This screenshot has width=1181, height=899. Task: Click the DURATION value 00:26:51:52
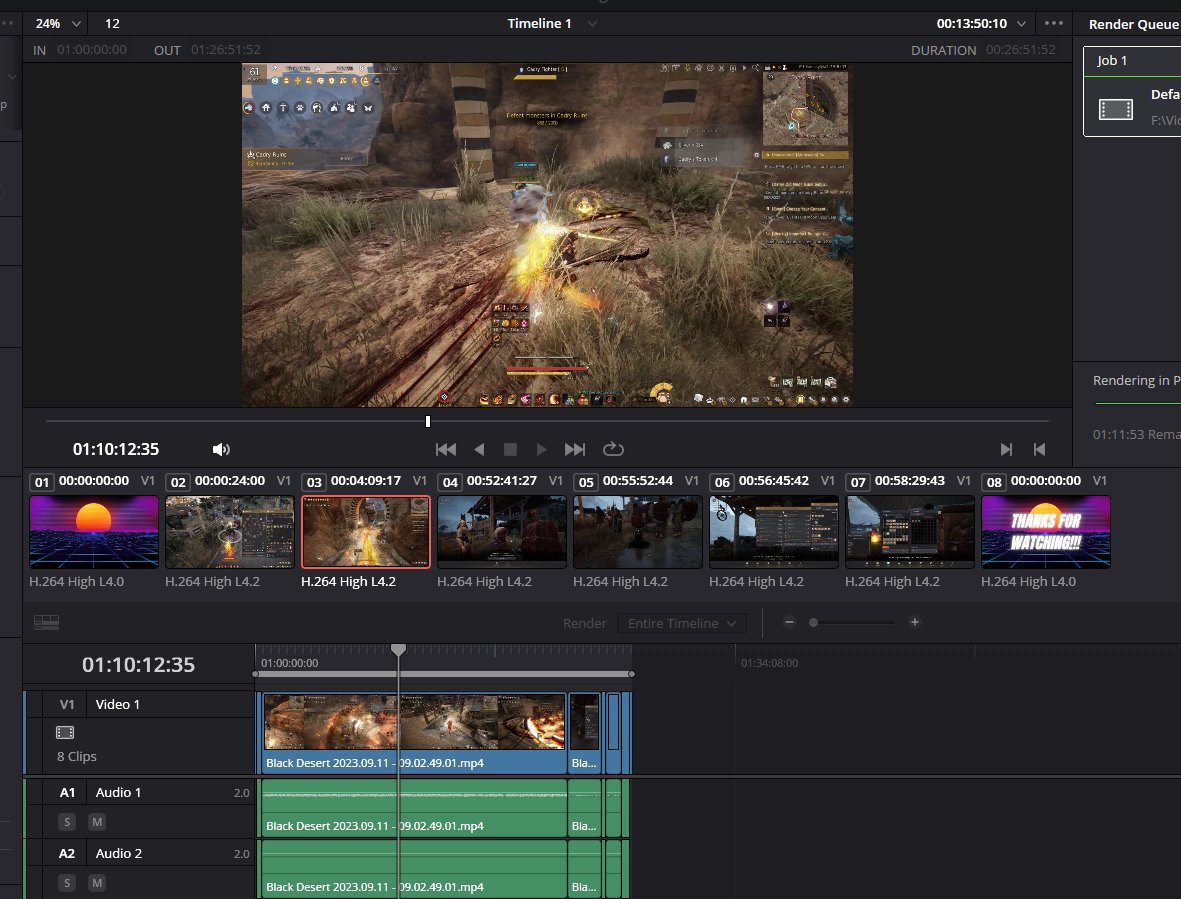coord(1021,50)
